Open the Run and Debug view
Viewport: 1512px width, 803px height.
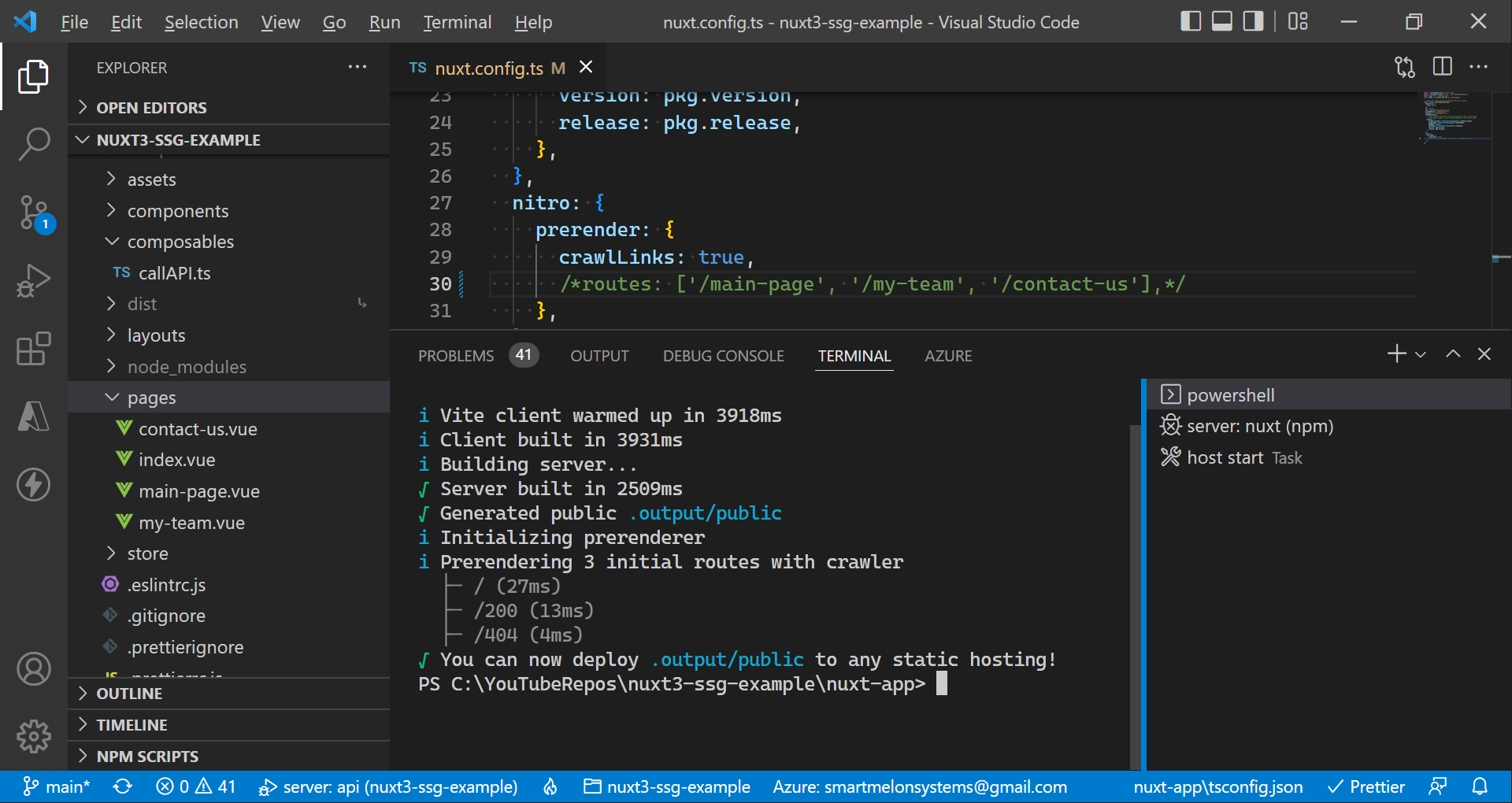coord(32,280)
